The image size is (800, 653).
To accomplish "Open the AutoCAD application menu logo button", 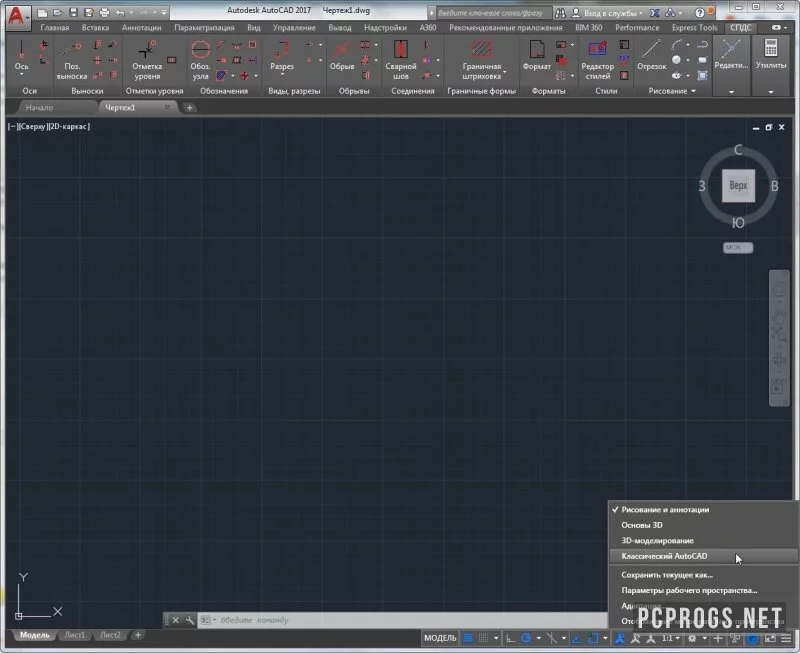I will [17, 16].
